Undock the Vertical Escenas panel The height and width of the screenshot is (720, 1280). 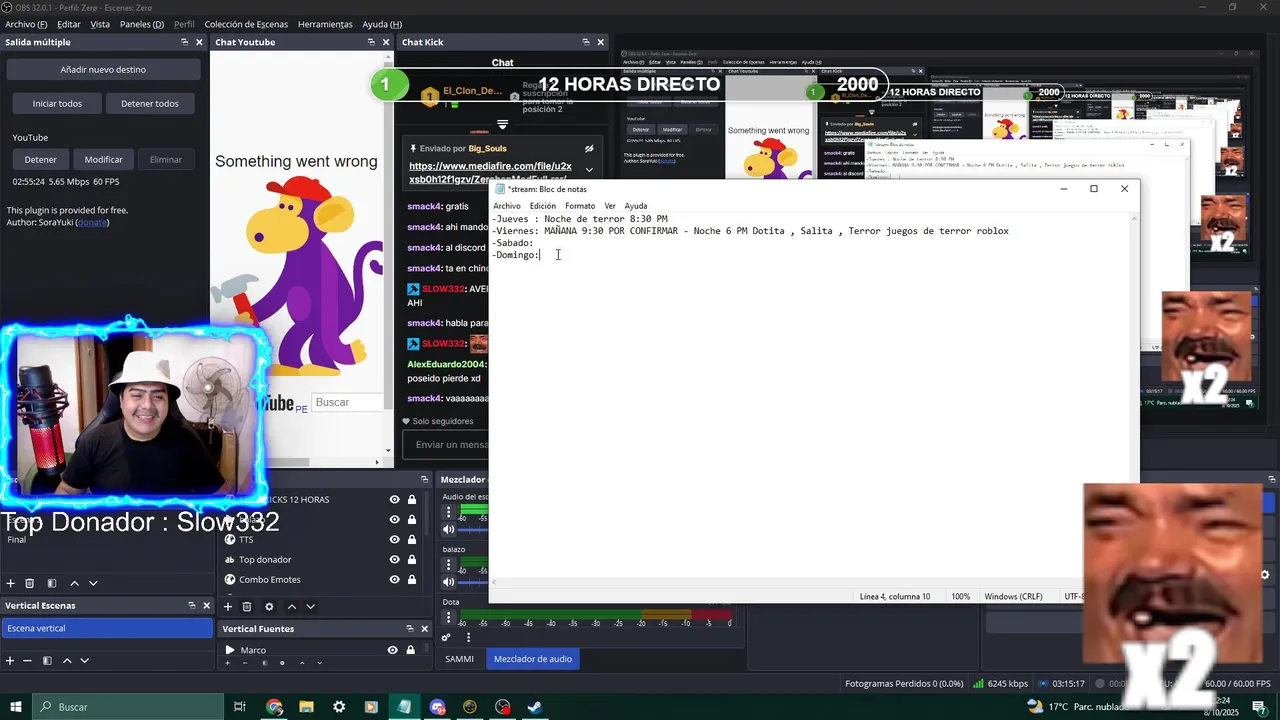pos(192,605)
